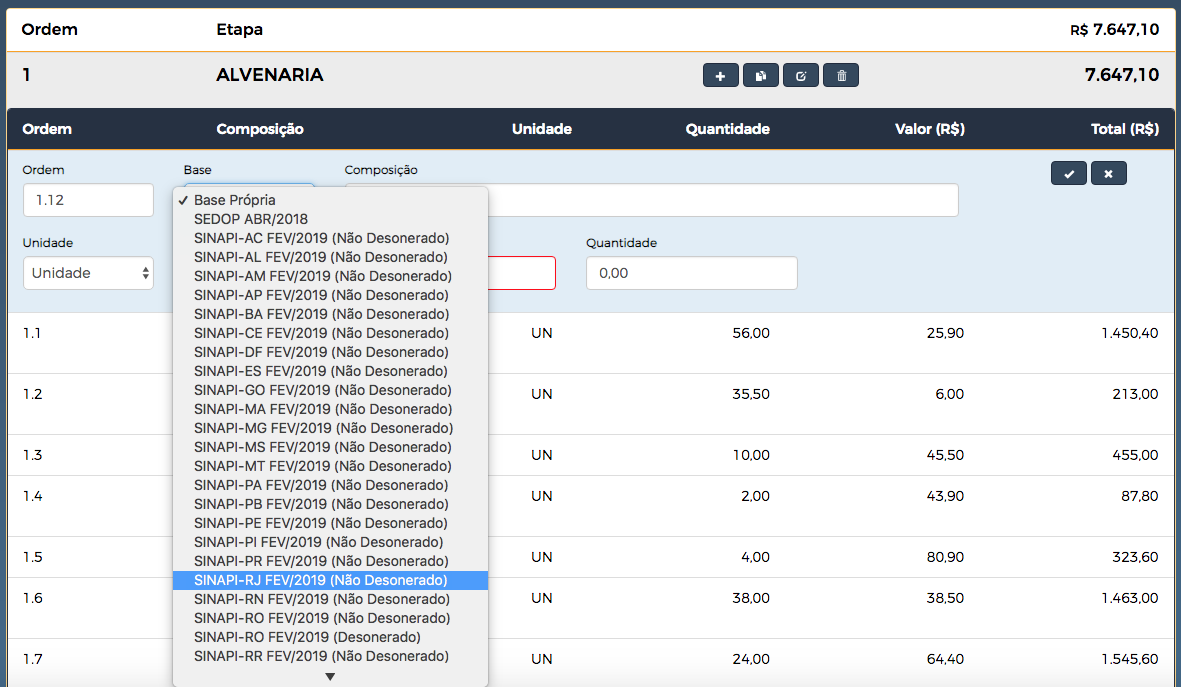Click value 43,90 in row 1.4
This screenshot has height=687, width=1181.
pyautogui.click(x=945, y=496)
